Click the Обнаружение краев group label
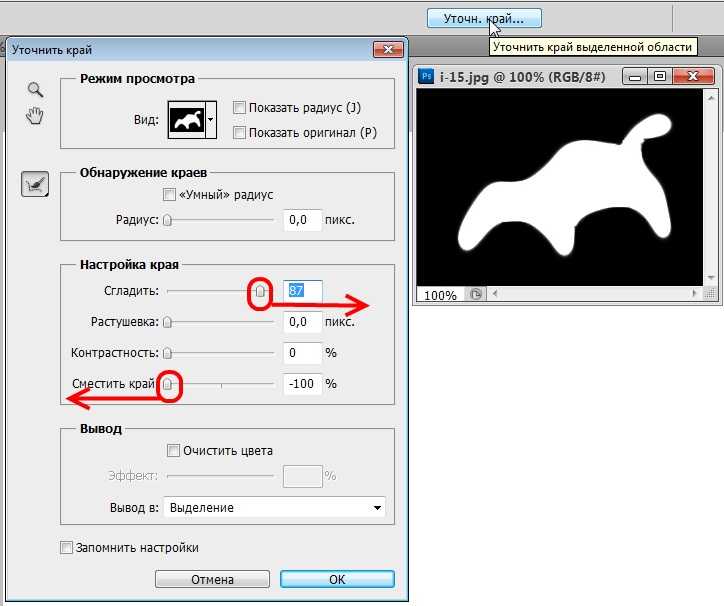 [x=143, y=173]
